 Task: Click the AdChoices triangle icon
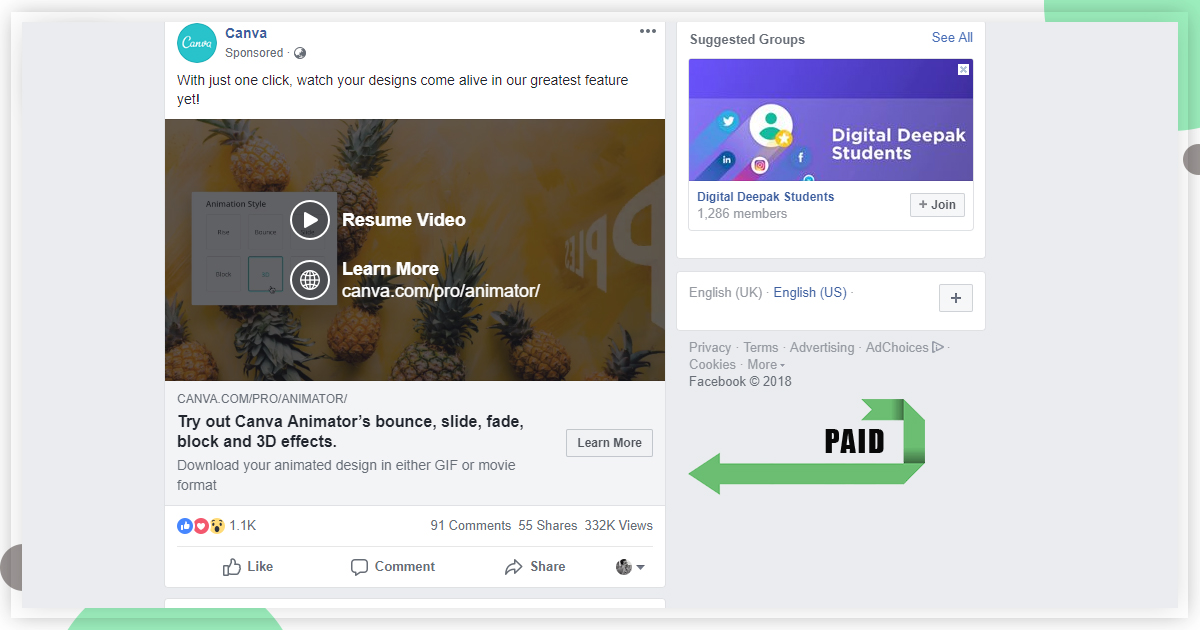(x=938, y=347)
